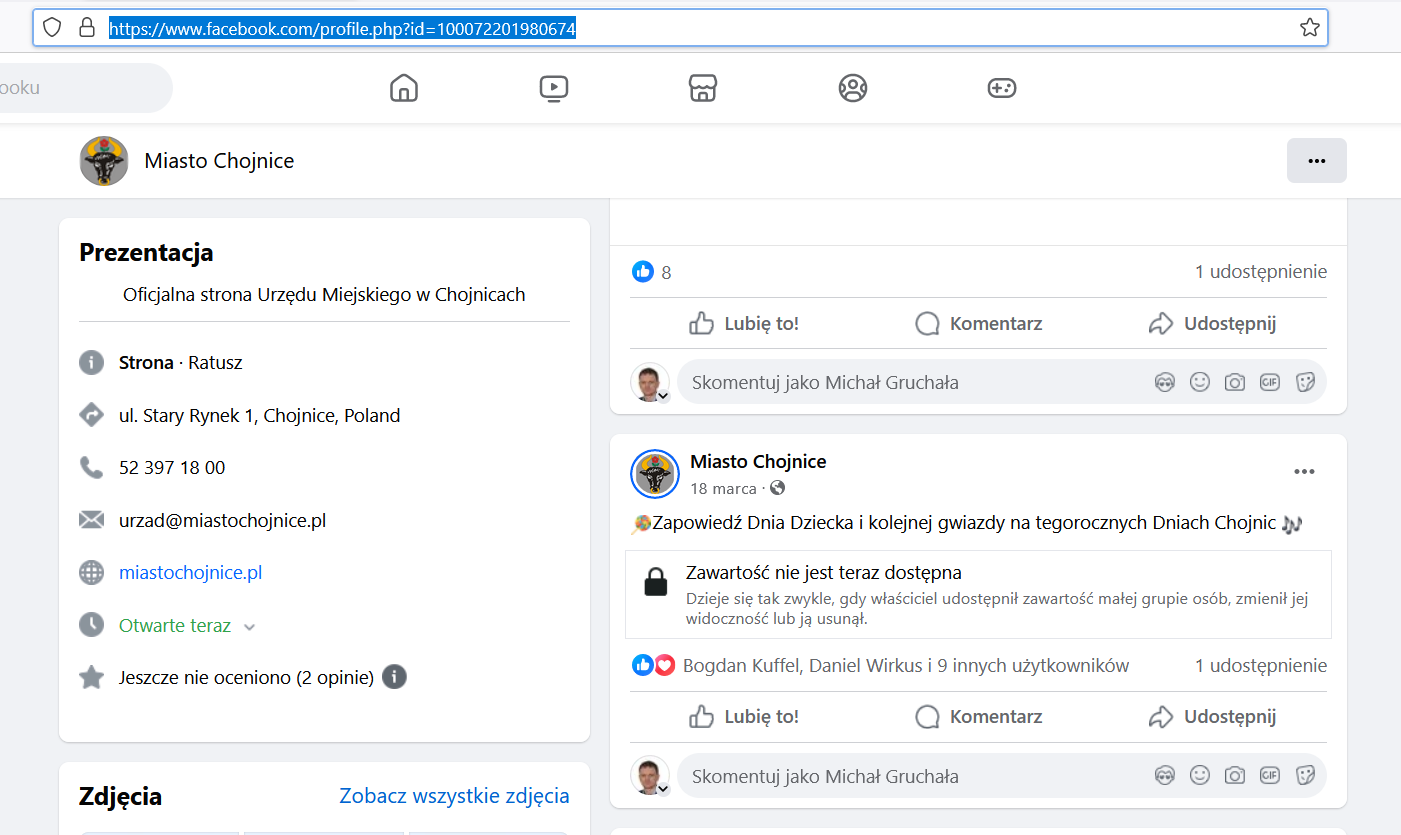Click the phone number 52 397 18 00
This screenshot has height=835, width=1401.
point(172,467)
